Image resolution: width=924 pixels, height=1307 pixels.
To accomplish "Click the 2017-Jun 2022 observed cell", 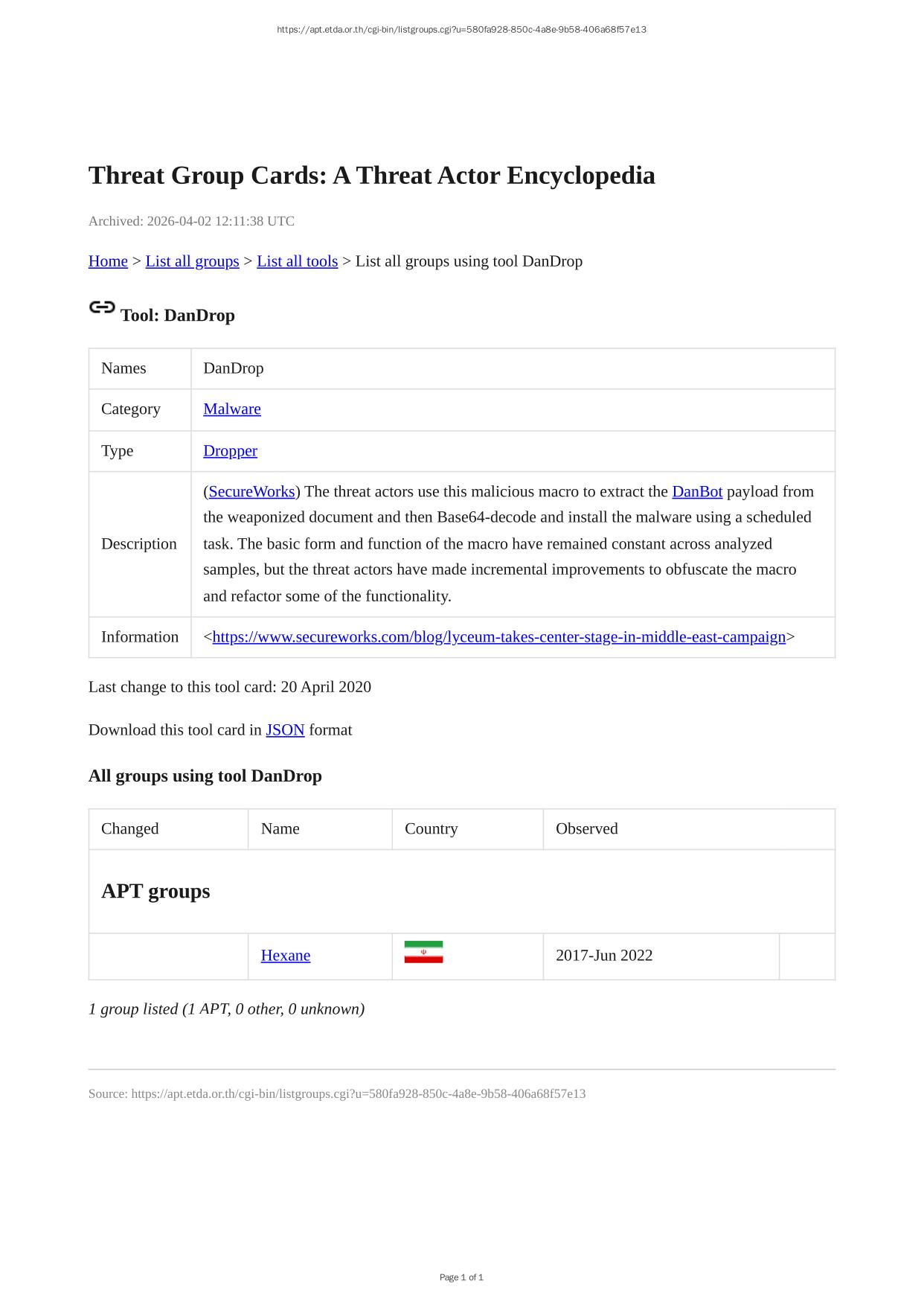I will pos(603,955).
